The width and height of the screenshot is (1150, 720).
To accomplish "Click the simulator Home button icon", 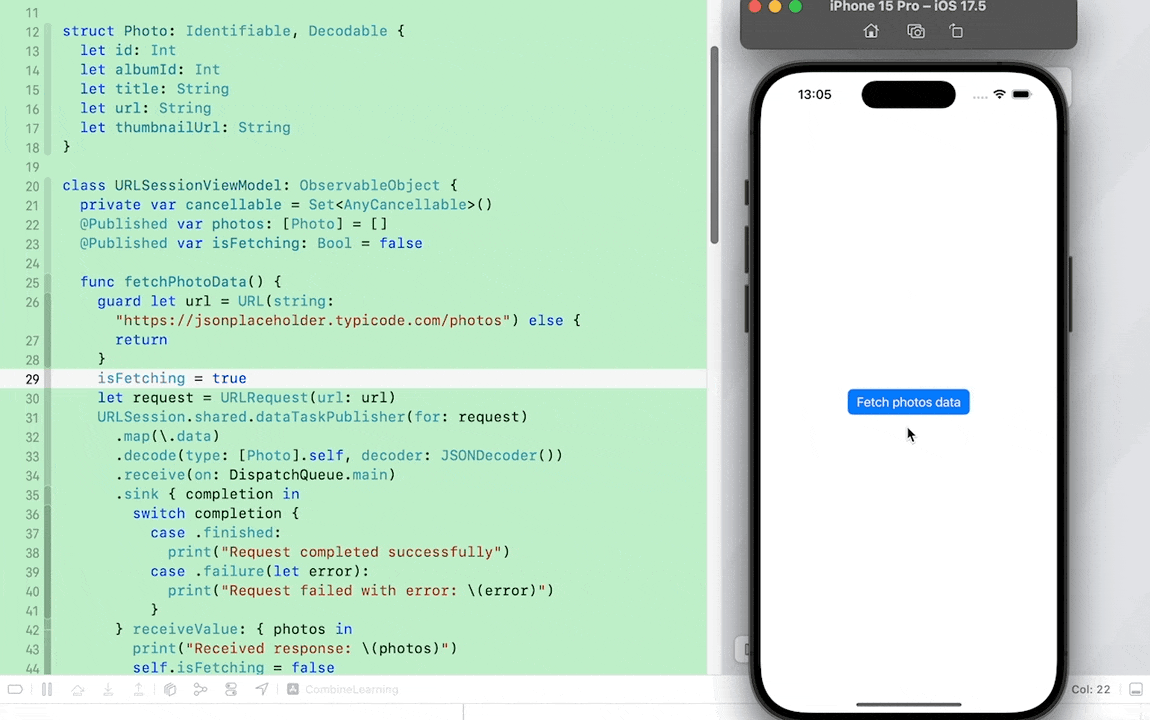I will 871,32.
